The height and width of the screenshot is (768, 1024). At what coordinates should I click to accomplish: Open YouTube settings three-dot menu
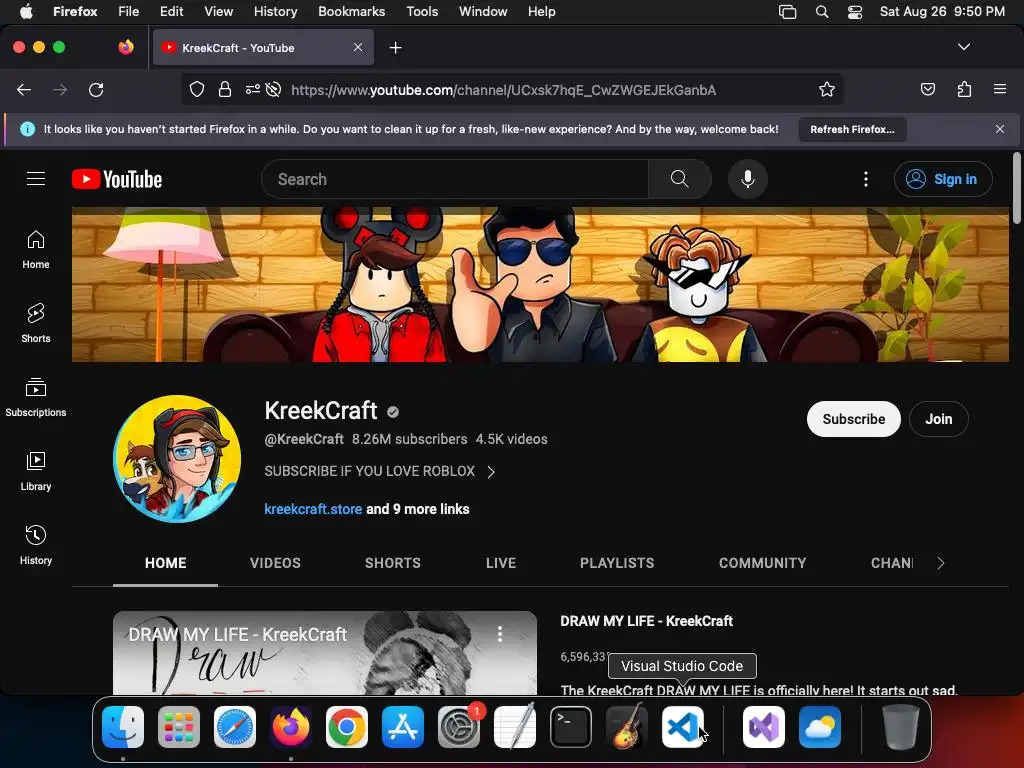(x=866, y=179)
